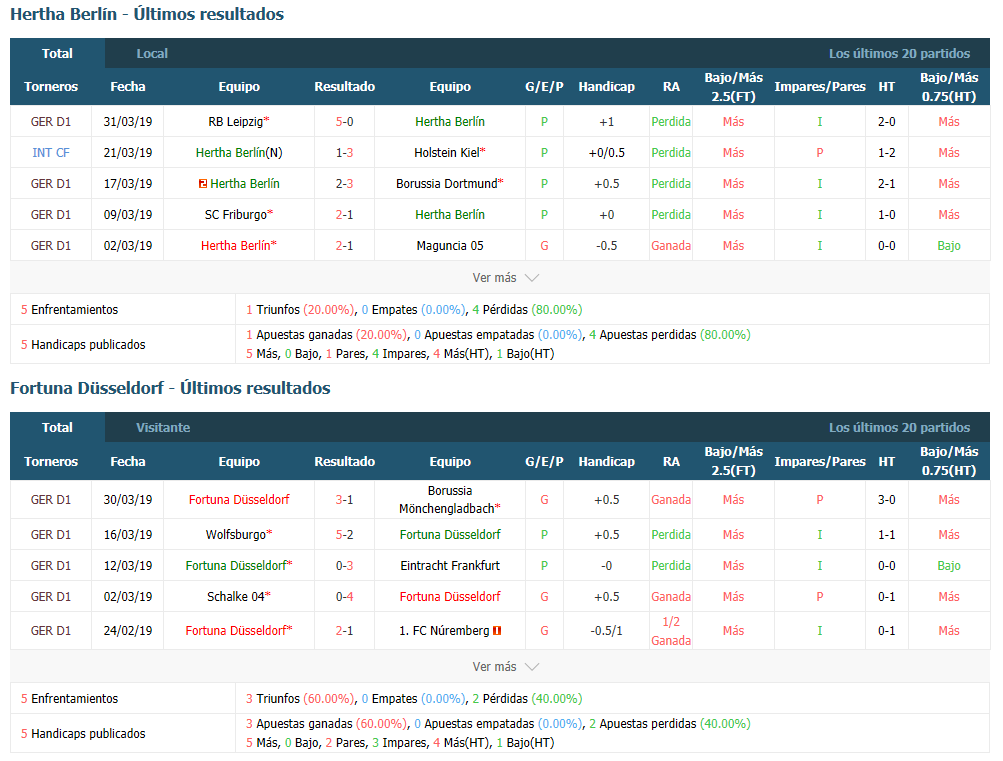Click the 5-2 result for the Wolfsburgo match

[344, 535]
